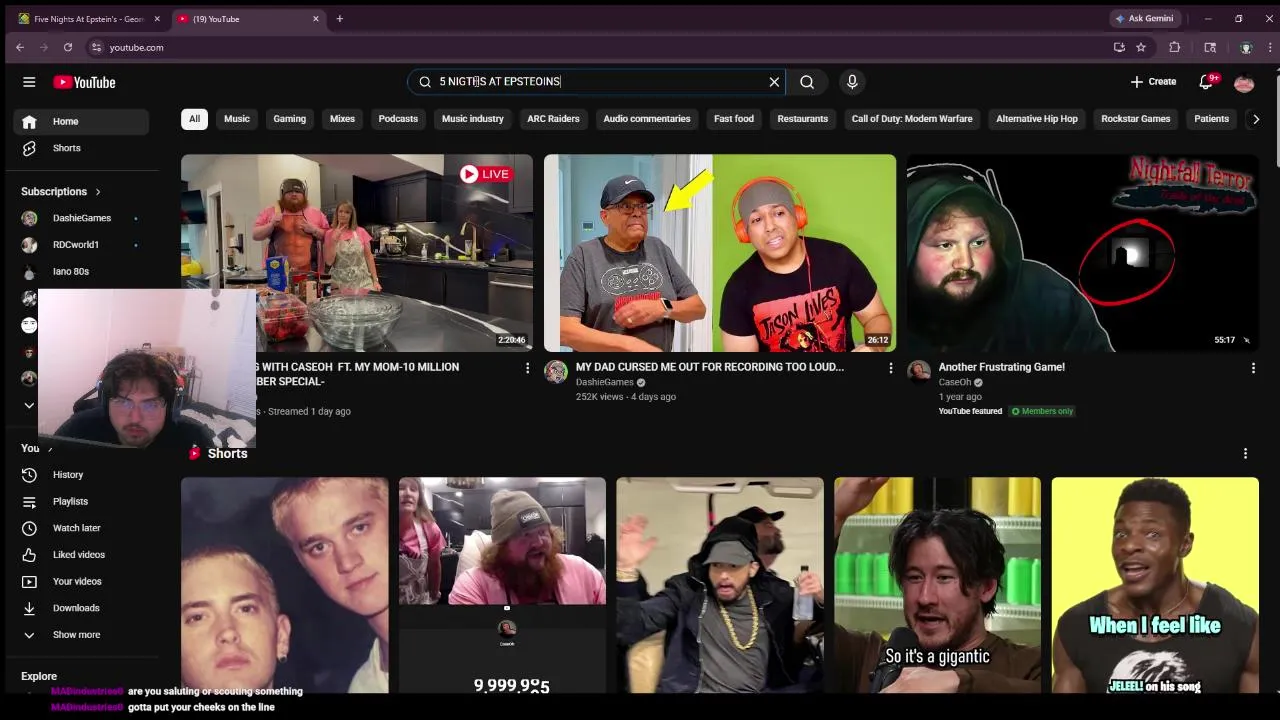The image size is (1280, 720).
Task: Open Your videos in sidebar
Action: (x=81, y=581)
